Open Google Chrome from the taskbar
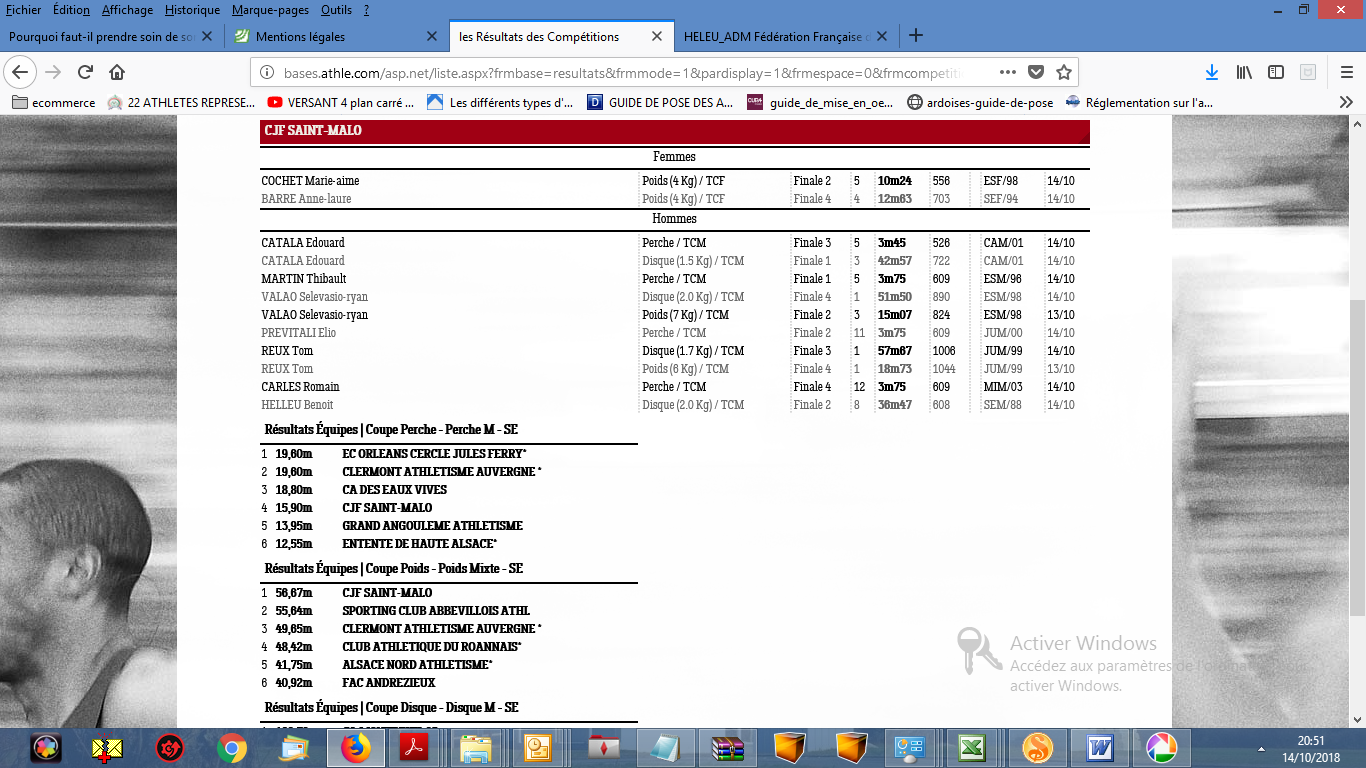 pyautogui.click(x=232, y=747)
